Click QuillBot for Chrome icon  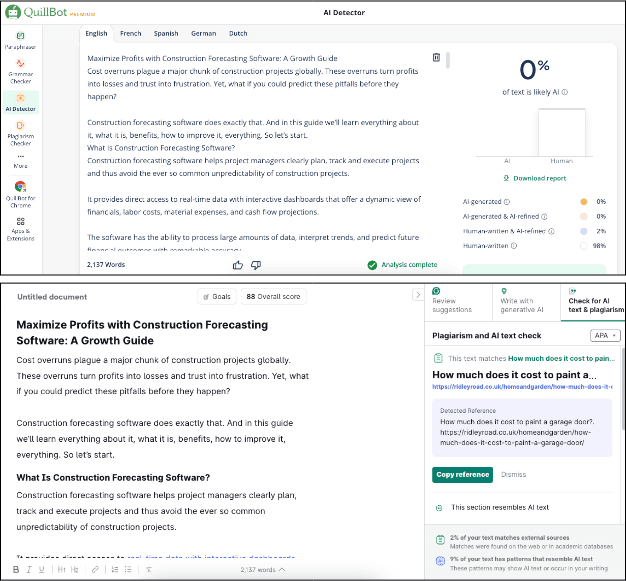[x=20, y=186]
